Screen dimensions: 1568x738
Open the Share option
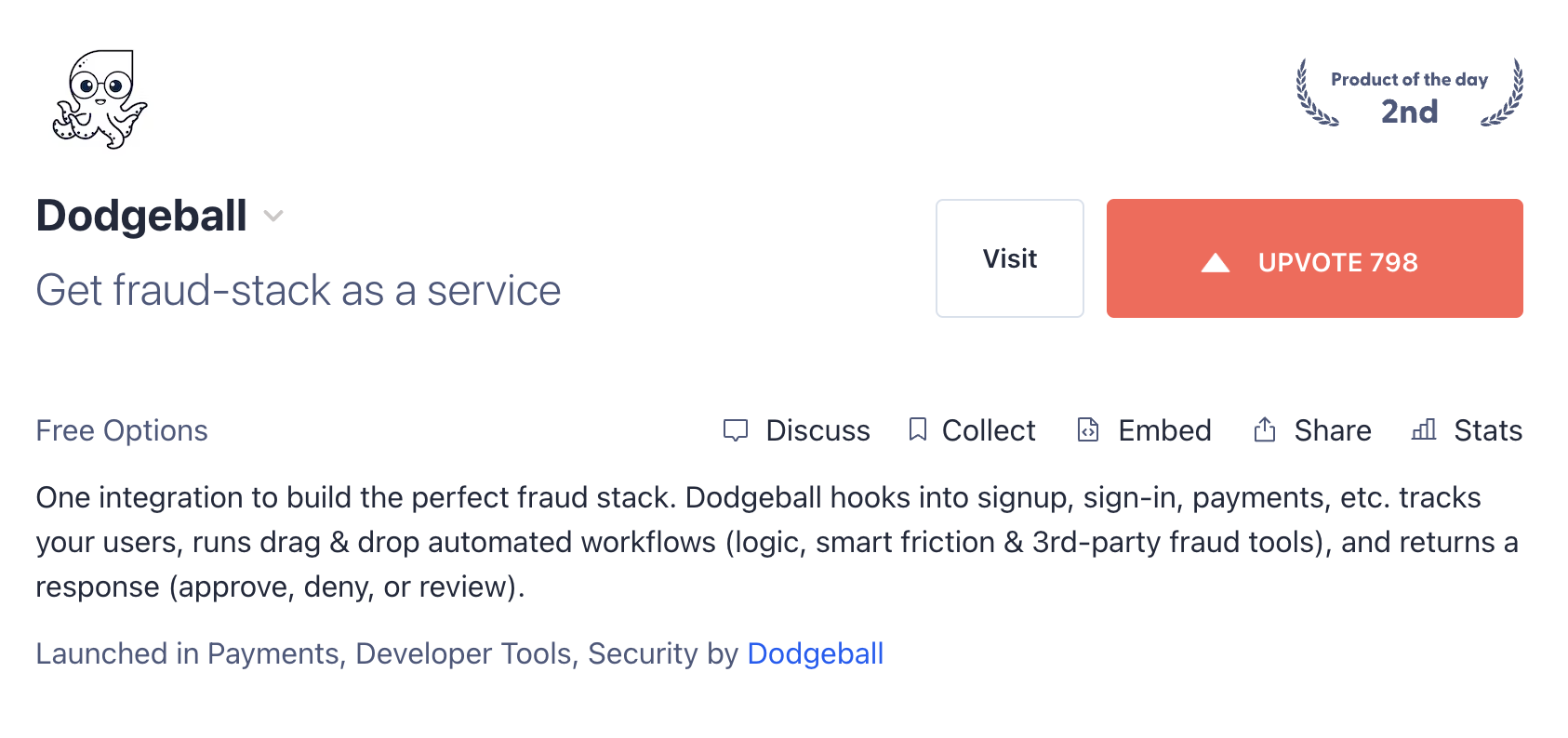(x=1332, y=430)
